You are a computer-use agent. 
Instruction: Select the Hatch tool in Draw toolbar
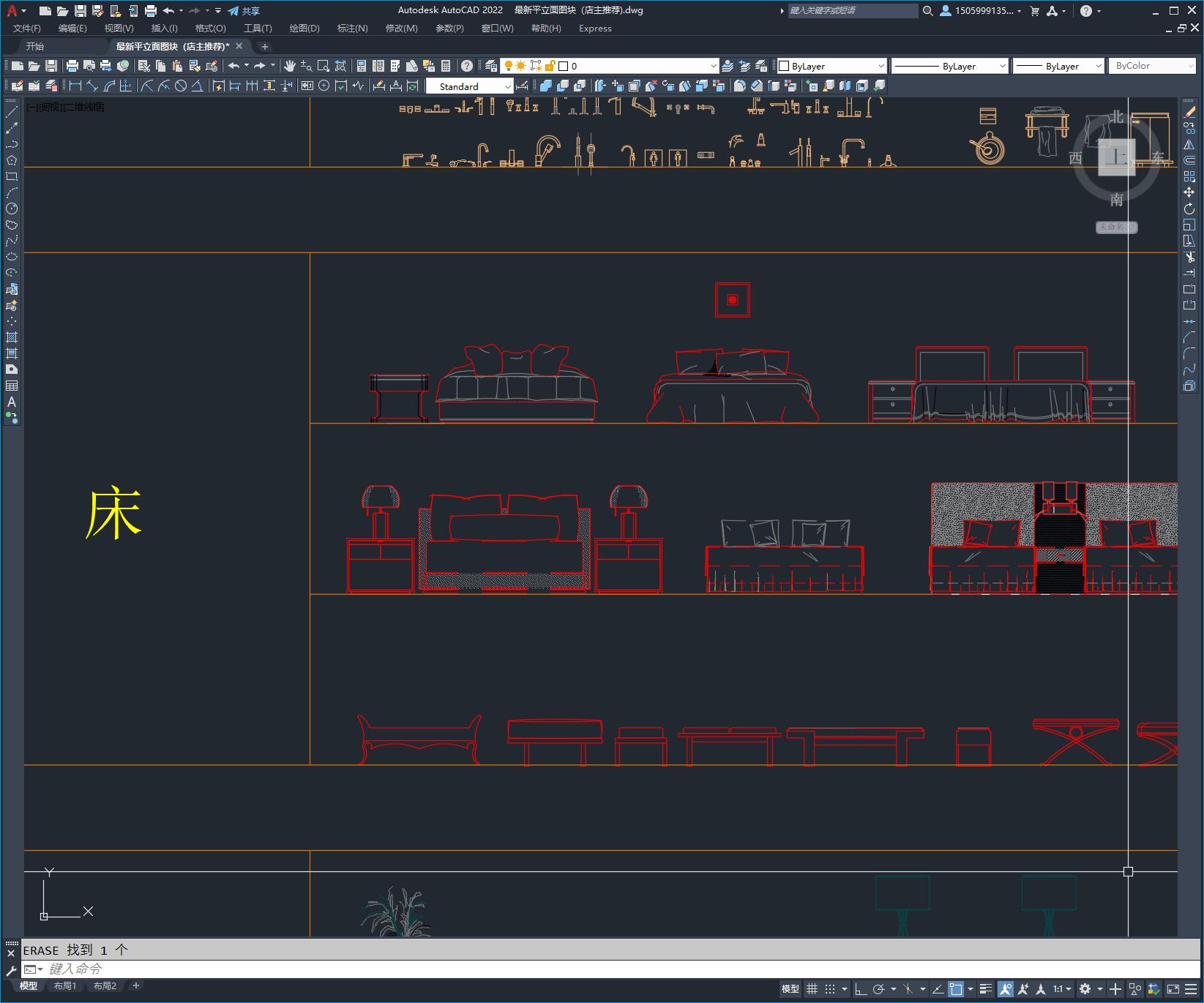(x=12, y=337)
